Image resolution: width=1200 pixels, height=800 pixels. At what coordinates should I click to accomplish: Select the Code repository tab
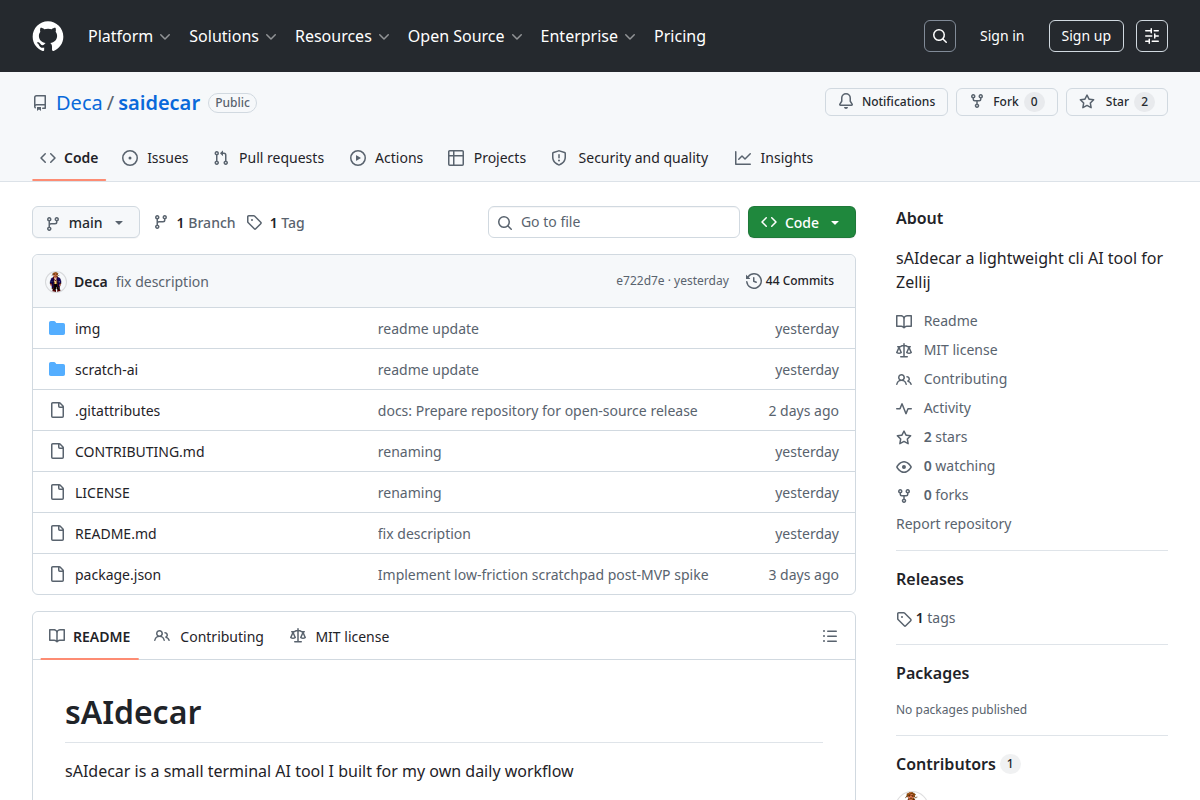(69, 158)
